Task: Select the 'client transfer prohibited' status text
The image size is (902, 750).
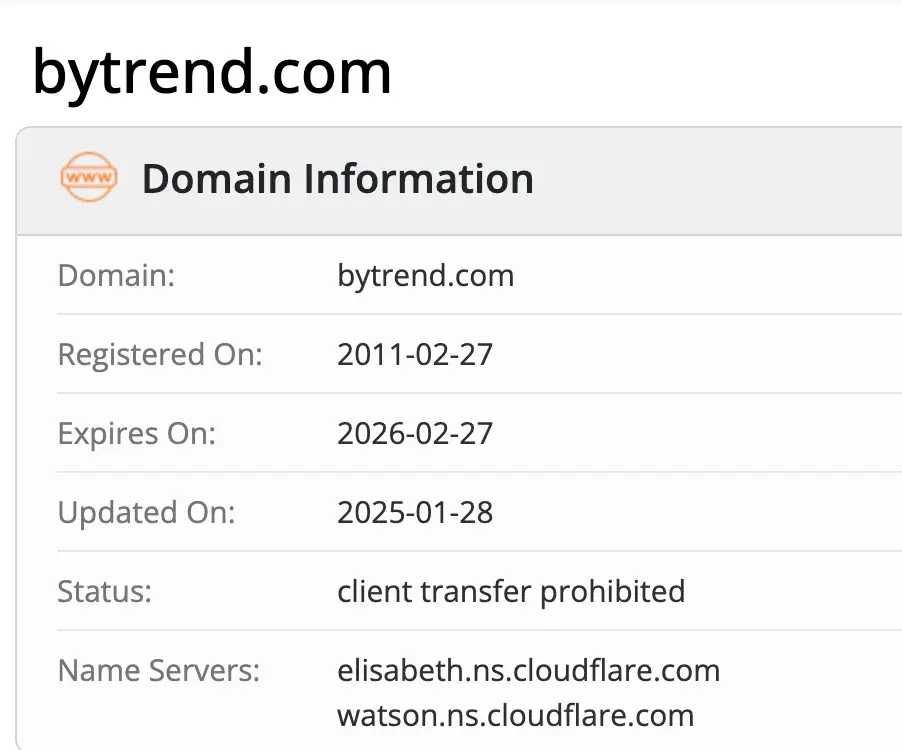Action: 511,591
